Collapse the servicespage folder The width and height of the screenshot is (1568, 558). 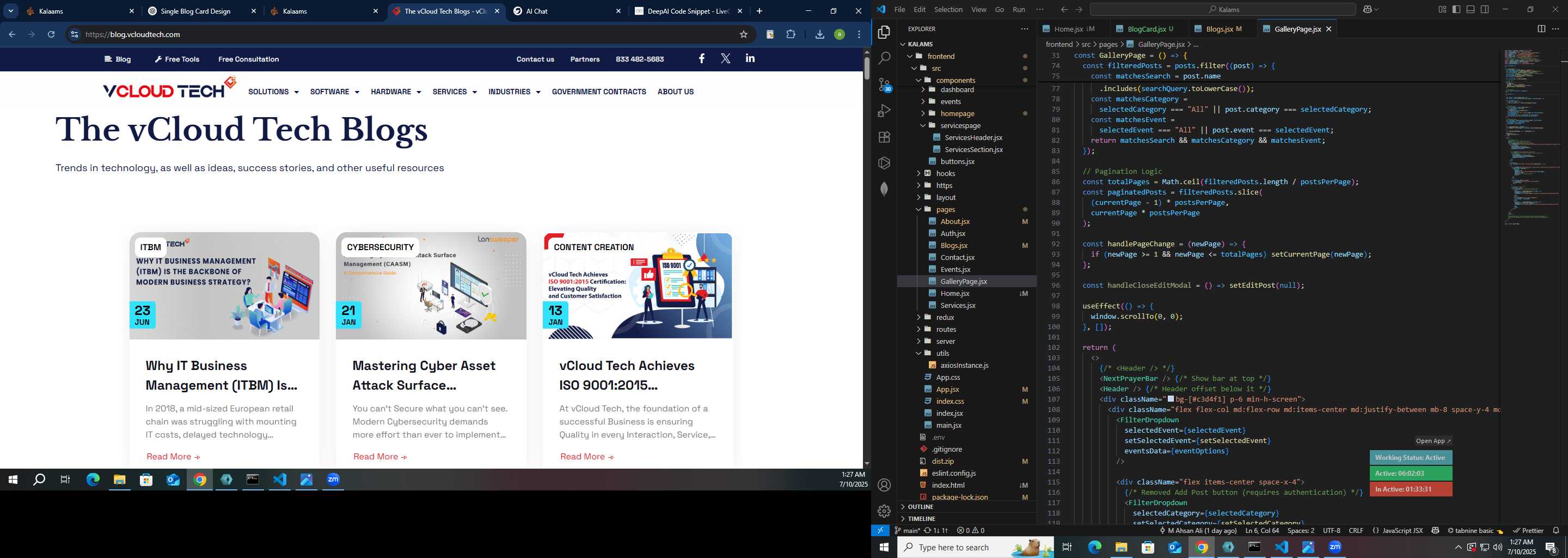click(960, 125)
